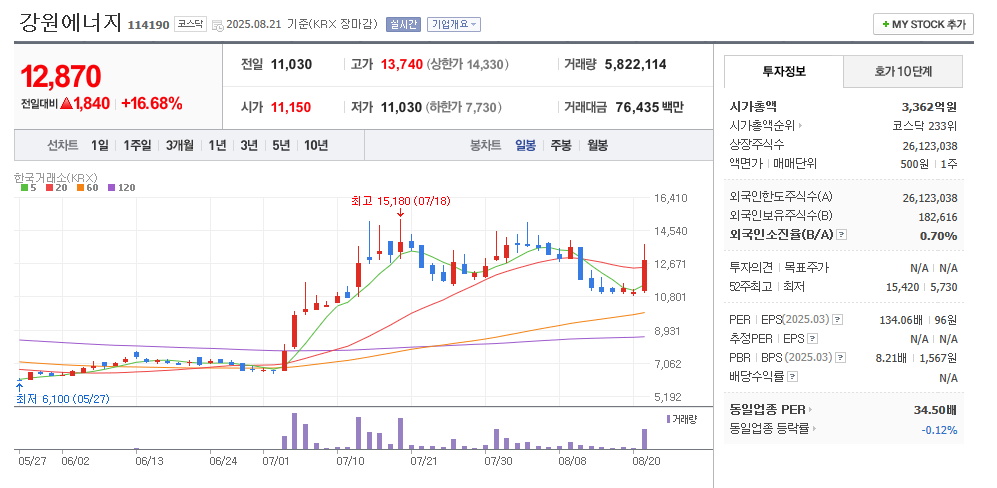Click the 52주최고 value 15,420
This screenshot has width=997, height=488.
pyautogui.click(x=902, y=287)
